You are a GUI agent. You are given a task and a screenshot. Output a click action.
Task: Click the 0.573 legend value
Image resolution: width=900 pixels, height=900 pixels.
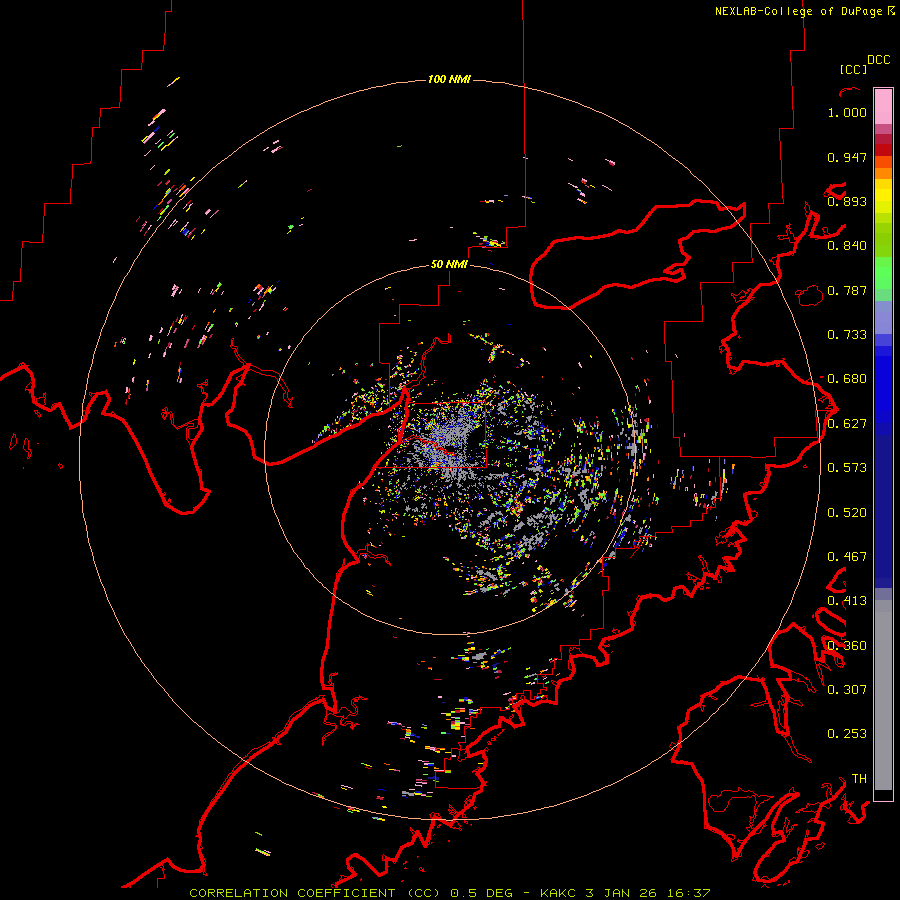coord(847,468)
